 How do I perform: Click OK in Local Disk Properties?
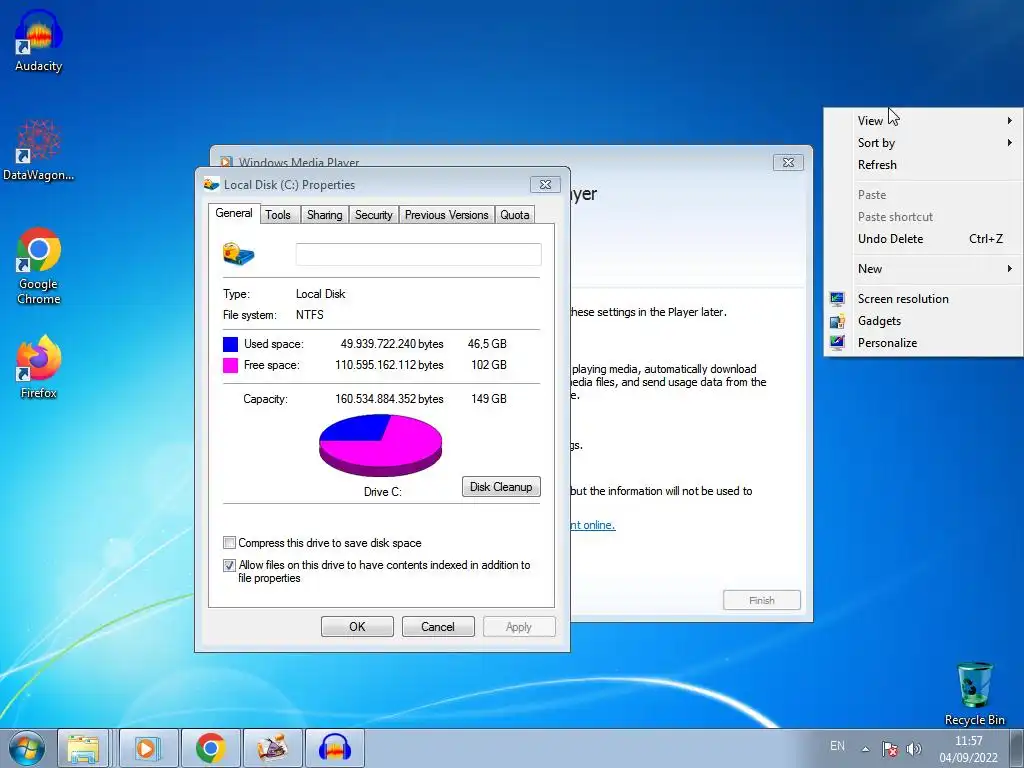[357, 627]
